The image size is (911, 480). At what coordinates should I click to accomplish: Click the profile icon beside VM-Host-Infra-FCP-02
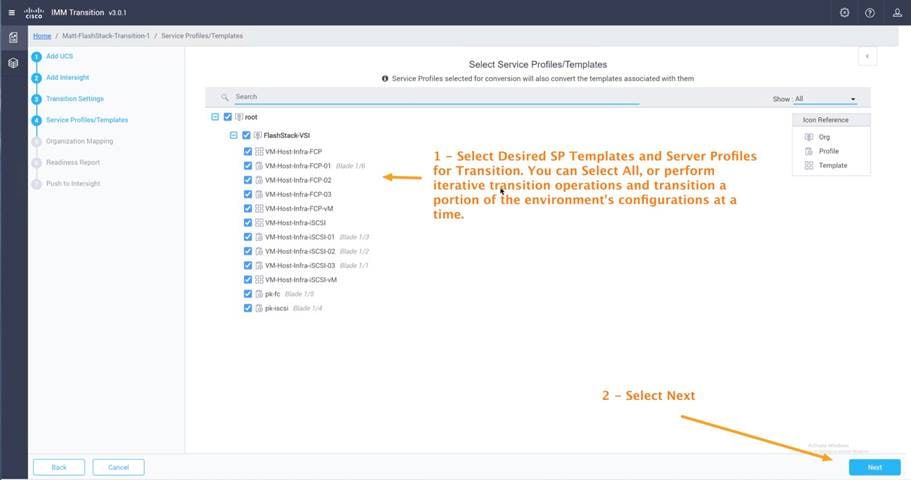coord(259,180)
